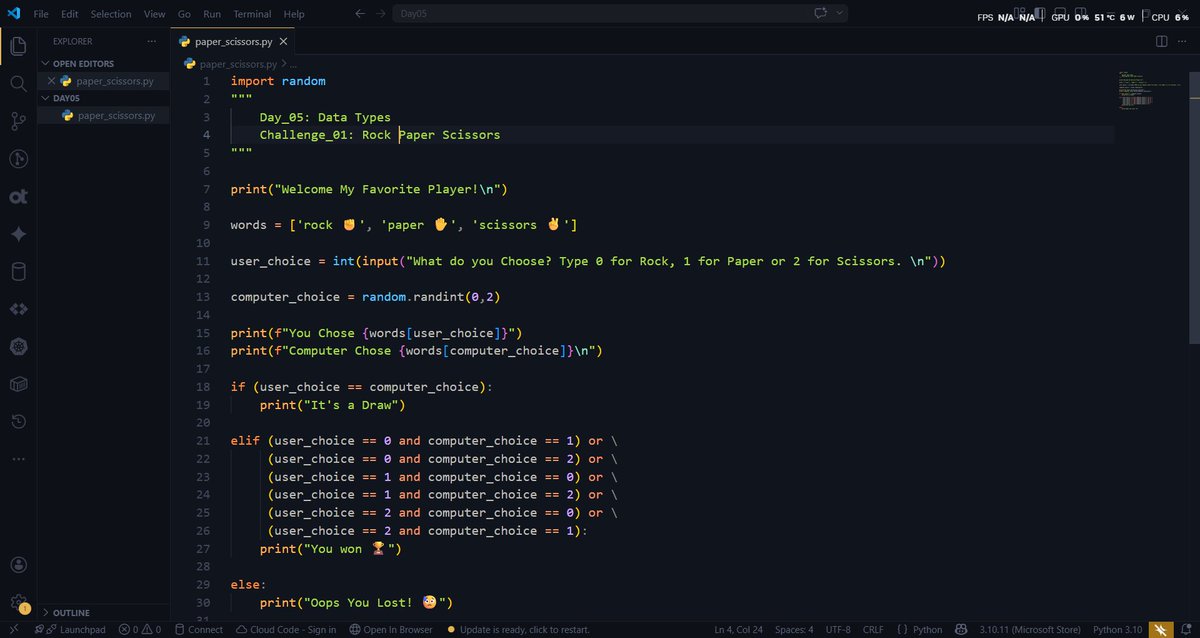Go to line via Ln 4, Col 24
Image resolution: width=1200 pixels, height=638 pixels.
(x=737, y=629)
